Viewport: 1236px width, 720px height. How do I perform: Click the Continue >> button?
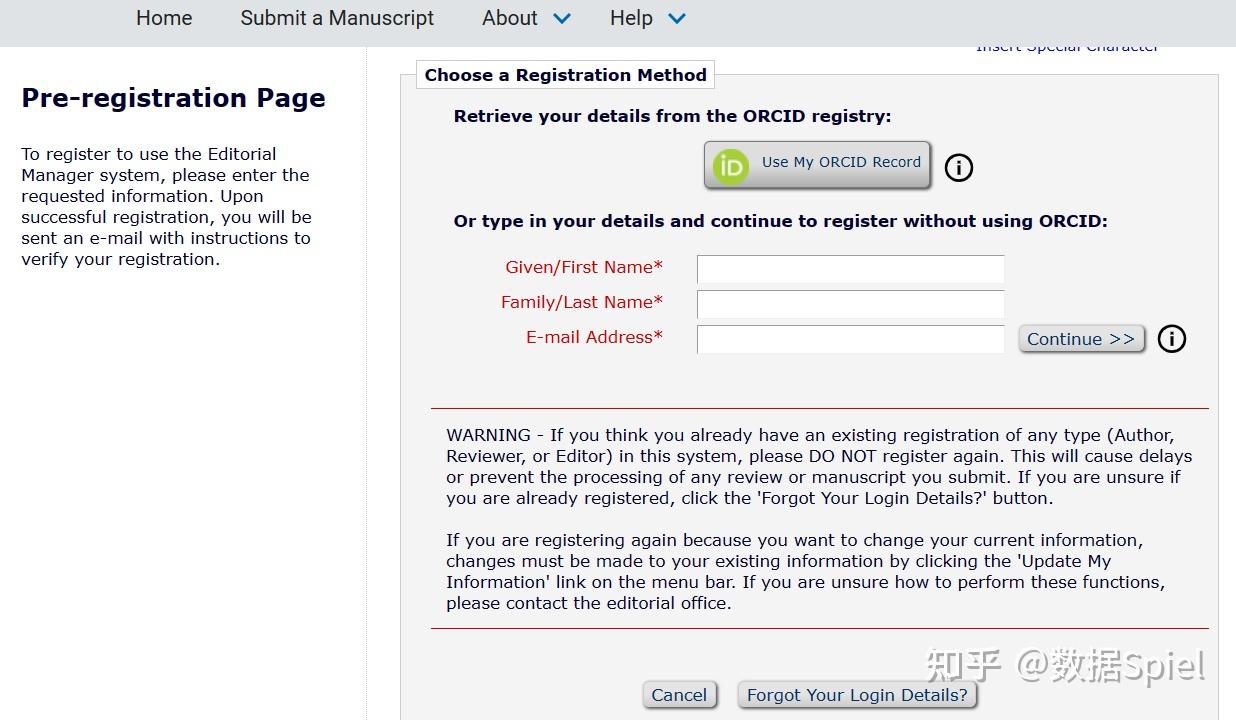[x=1081, y=339]
